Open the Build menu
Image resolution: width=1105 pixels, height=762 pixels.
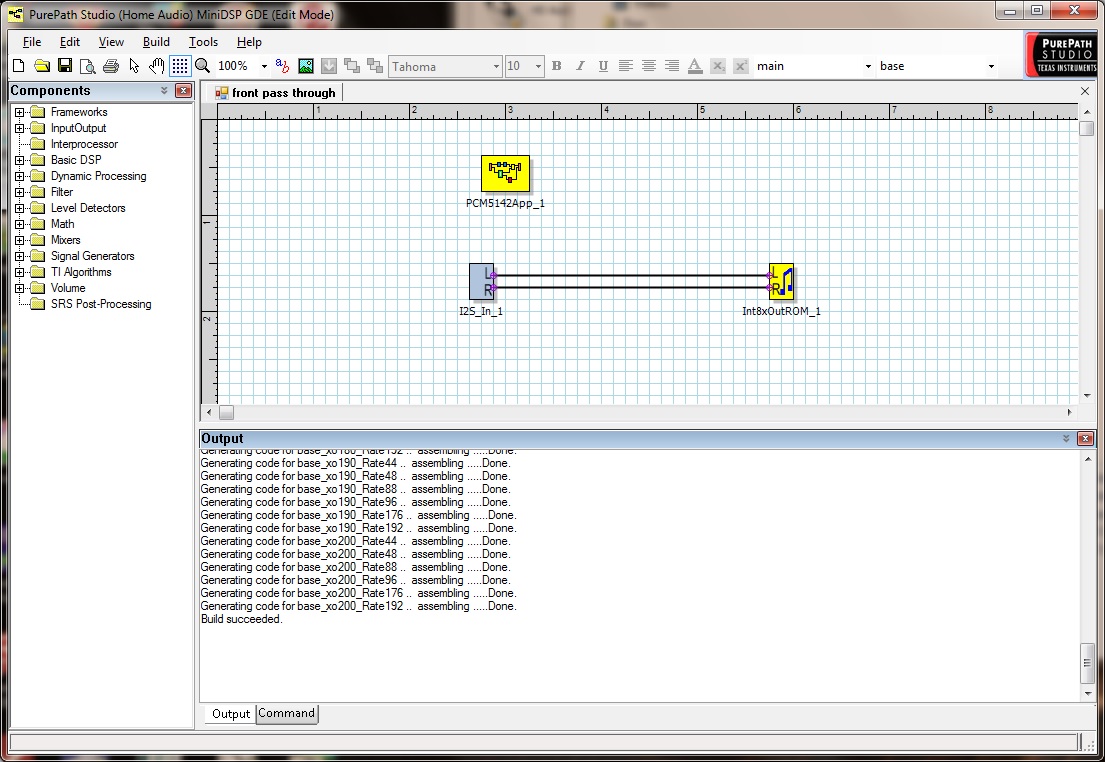point(156,42)
